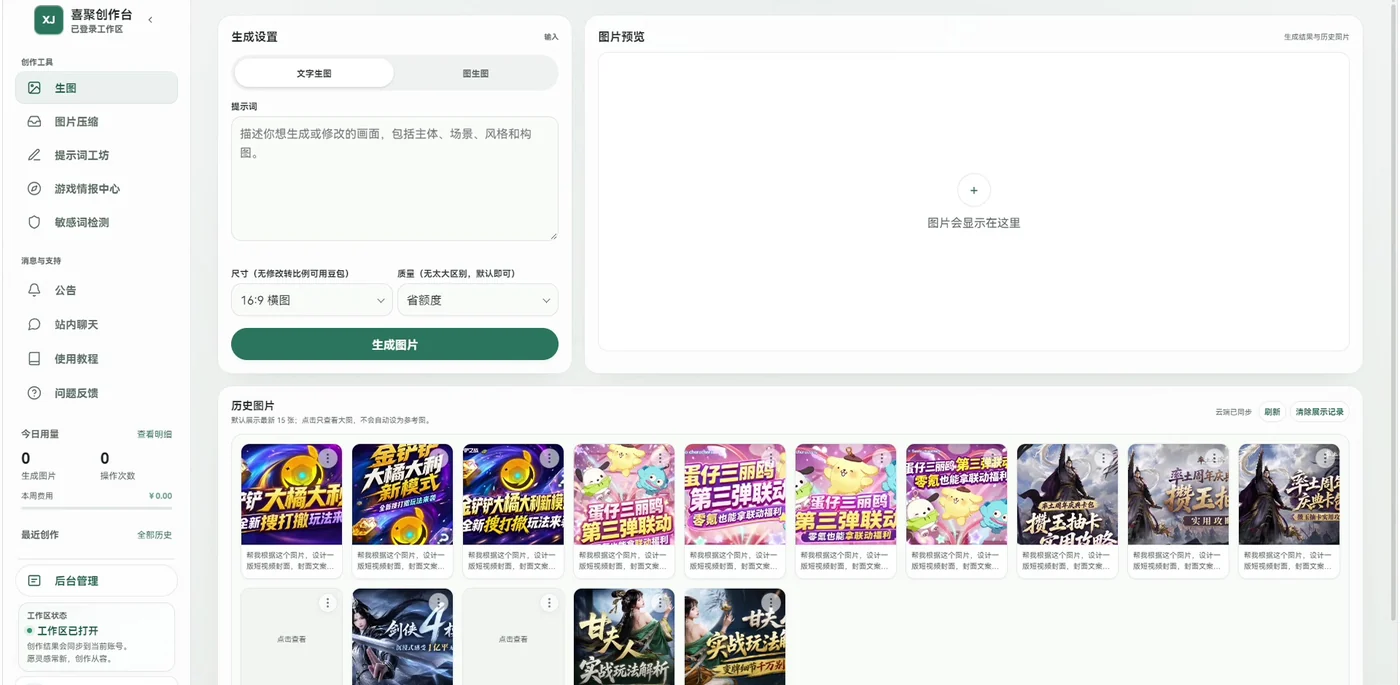1400x685 pixels.
Task: Click the 云端已同步 status text
Action: coord(1233,412)
